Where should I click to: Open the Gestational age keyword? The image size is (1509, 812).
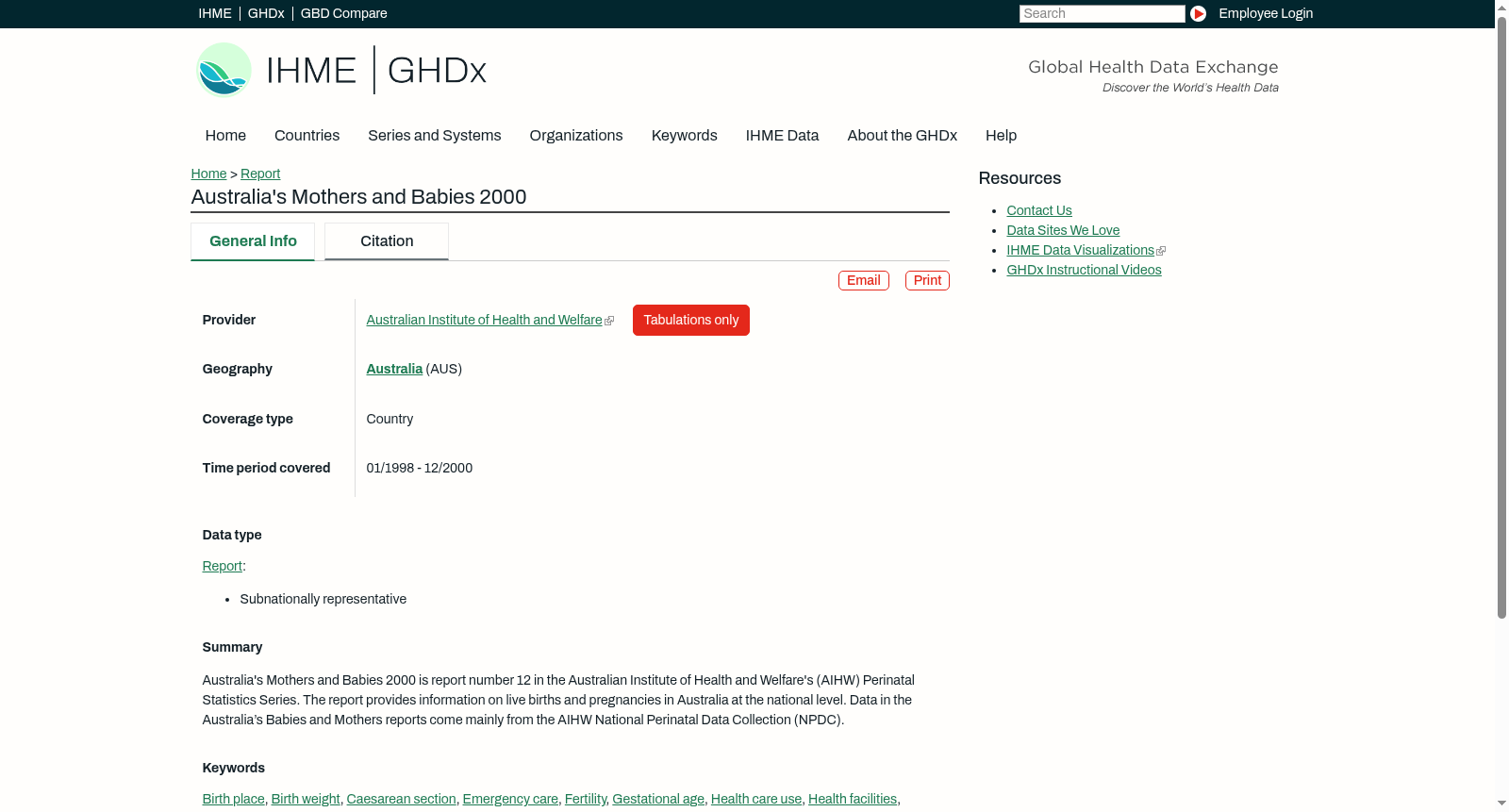658,800
